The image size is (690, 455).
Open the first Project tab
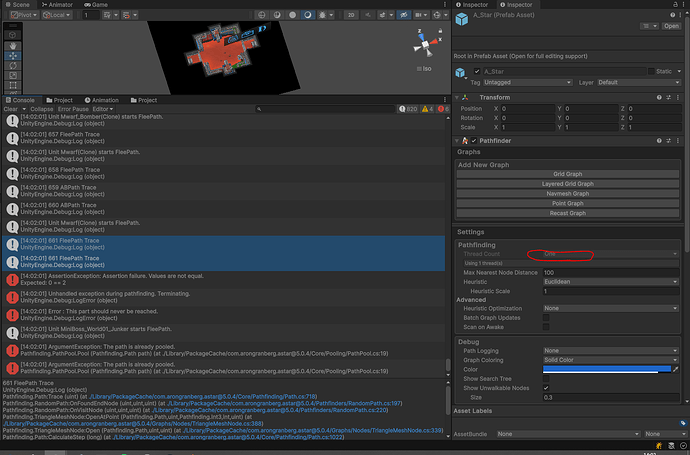point(59,100)
